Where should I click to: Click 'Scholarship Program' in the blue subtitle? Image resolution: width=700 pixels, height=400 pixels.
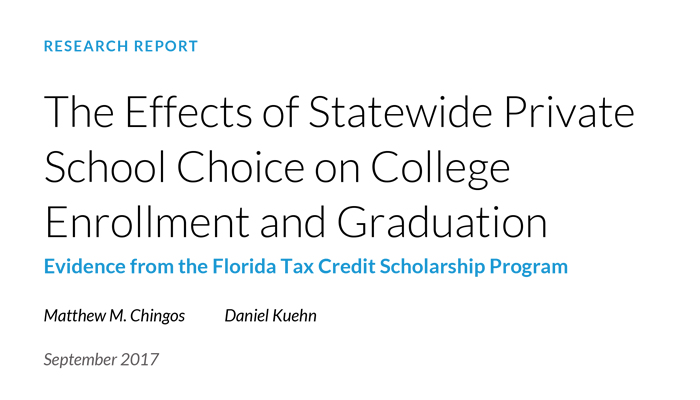click(474, 267)
